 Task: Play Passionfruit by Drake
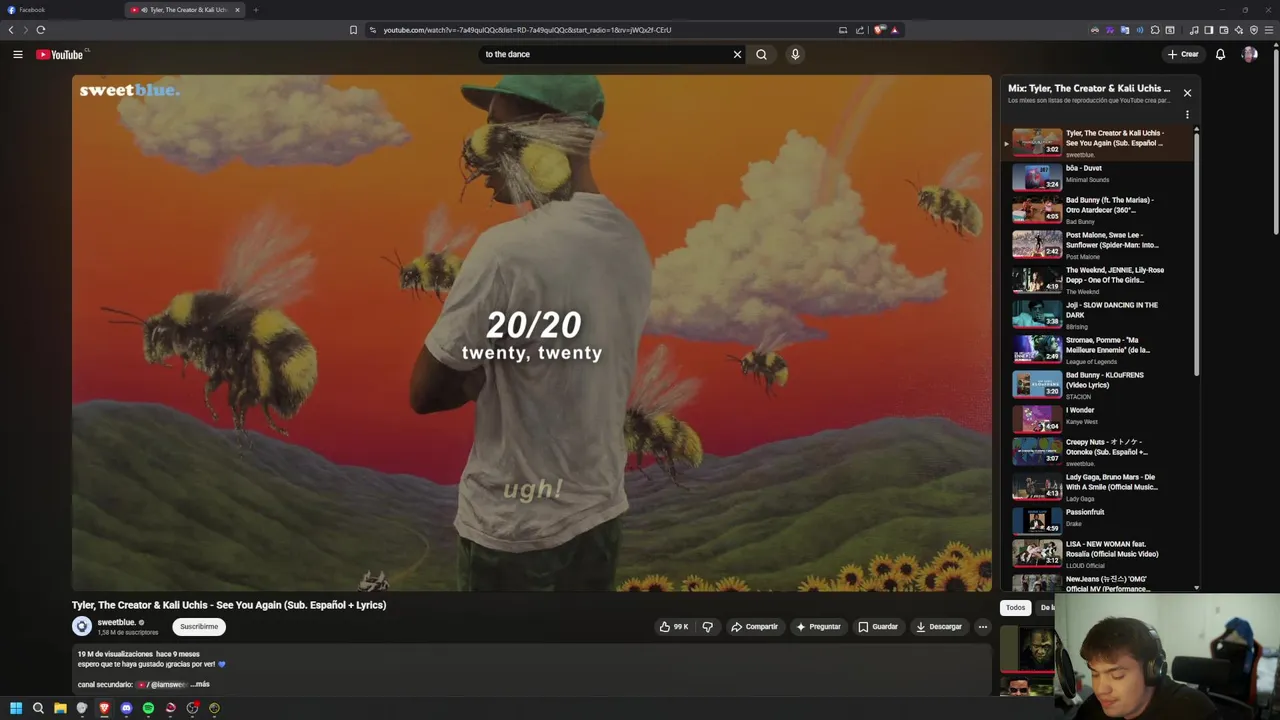click(x=1100, y=520)
